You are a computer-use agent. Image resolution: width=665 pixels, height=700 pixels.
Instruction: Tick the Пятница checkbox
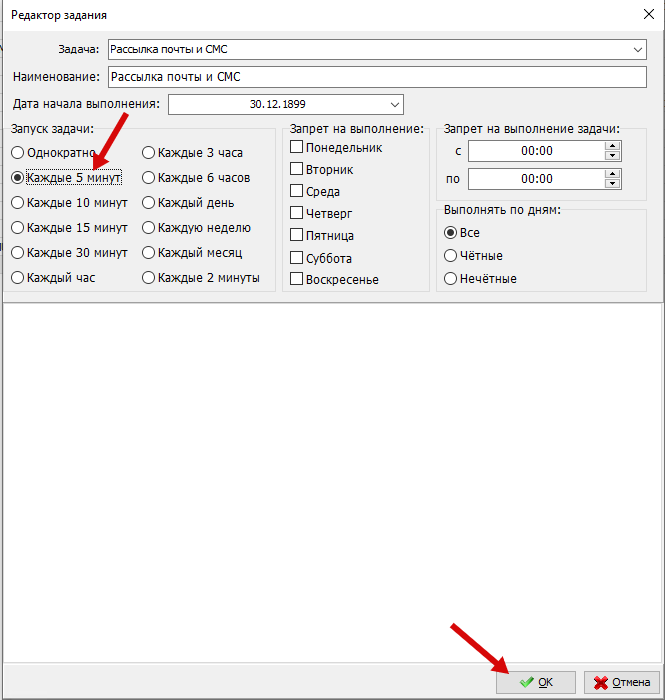click(297, 236)
